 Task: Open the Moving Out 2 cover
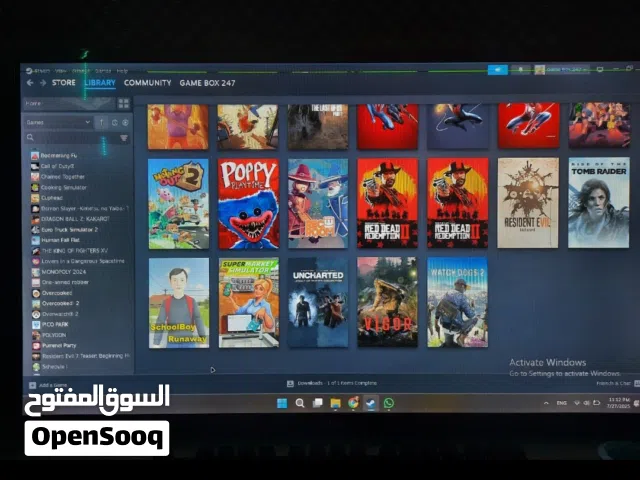pyautogui.click(x=178, y=204)
